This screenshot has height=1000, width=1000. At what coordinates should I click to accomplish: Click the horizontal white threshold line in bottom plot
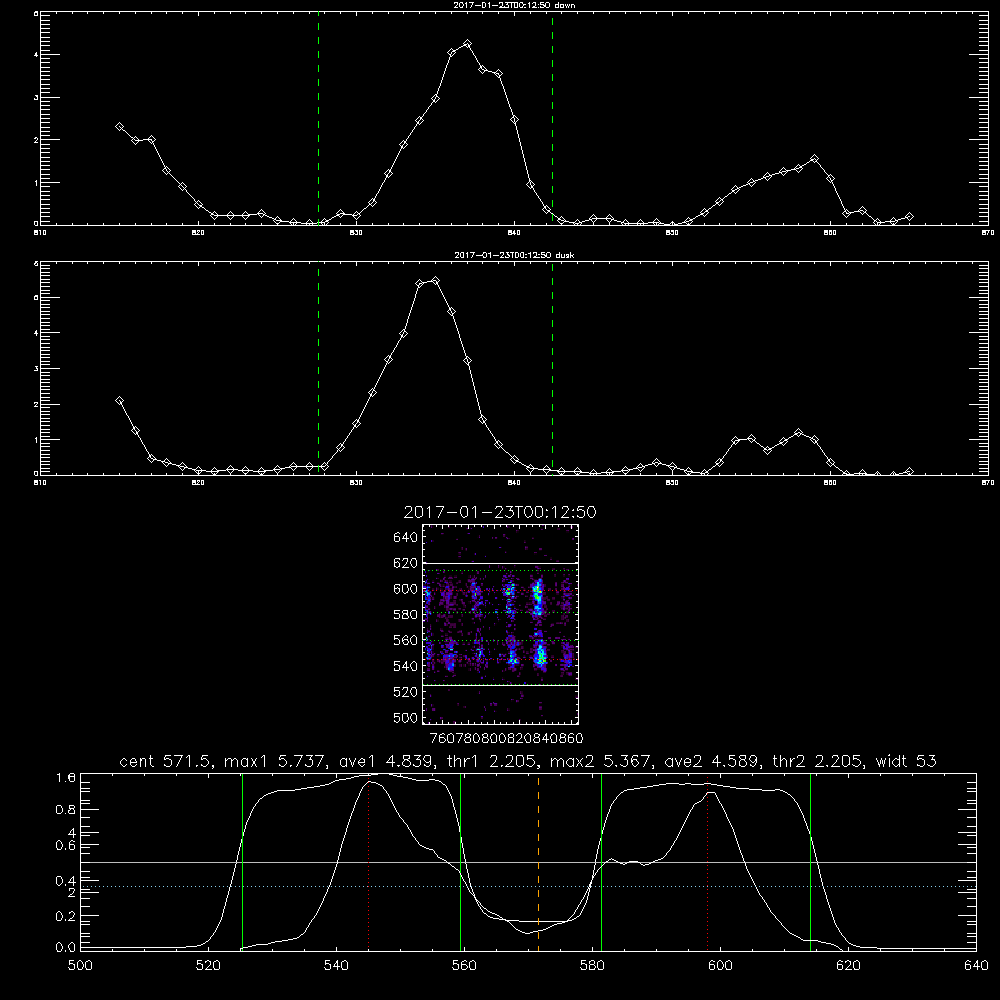click(529, 862)
